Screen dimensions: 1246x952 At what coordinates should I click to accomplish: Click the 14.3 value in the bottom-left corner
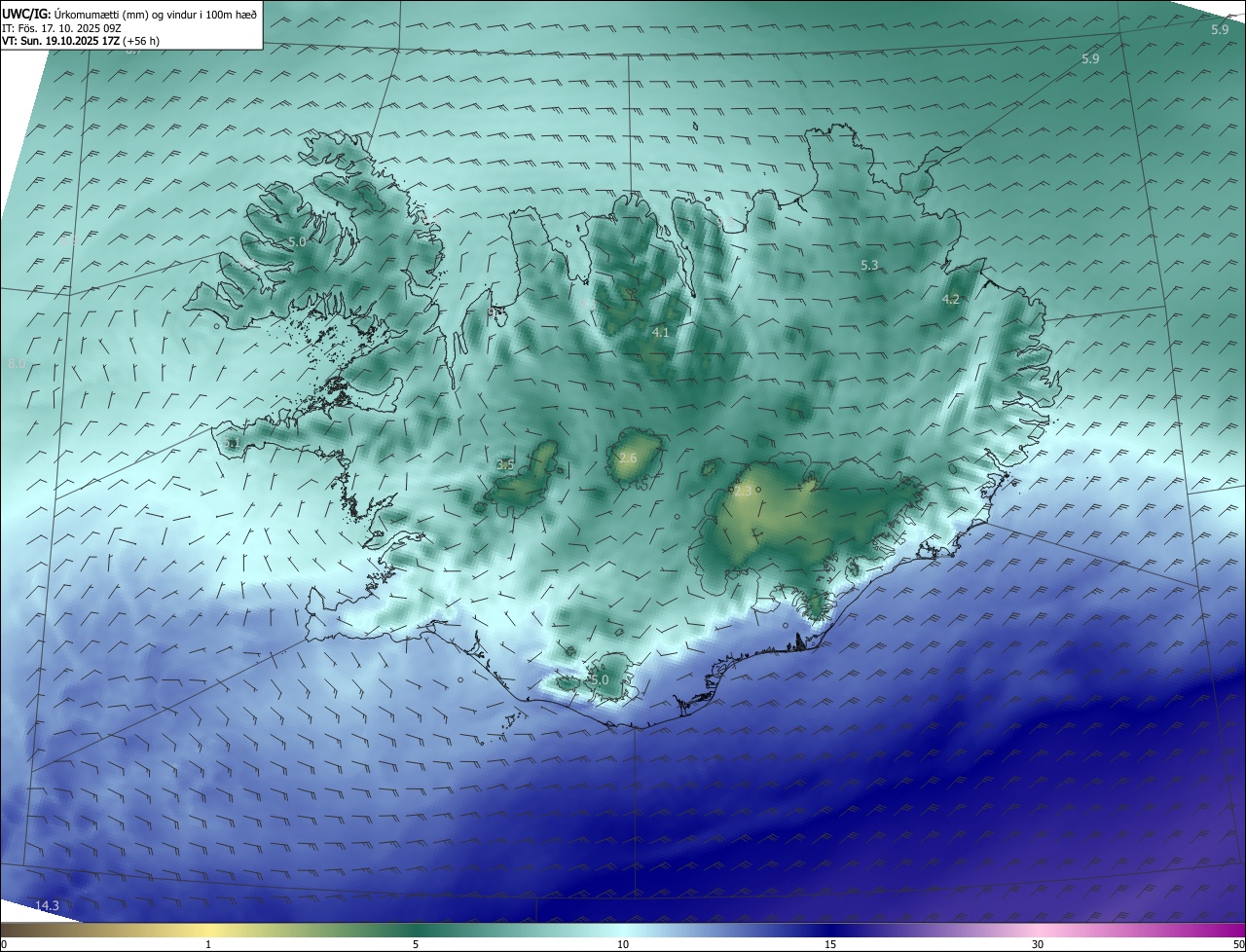47,905
